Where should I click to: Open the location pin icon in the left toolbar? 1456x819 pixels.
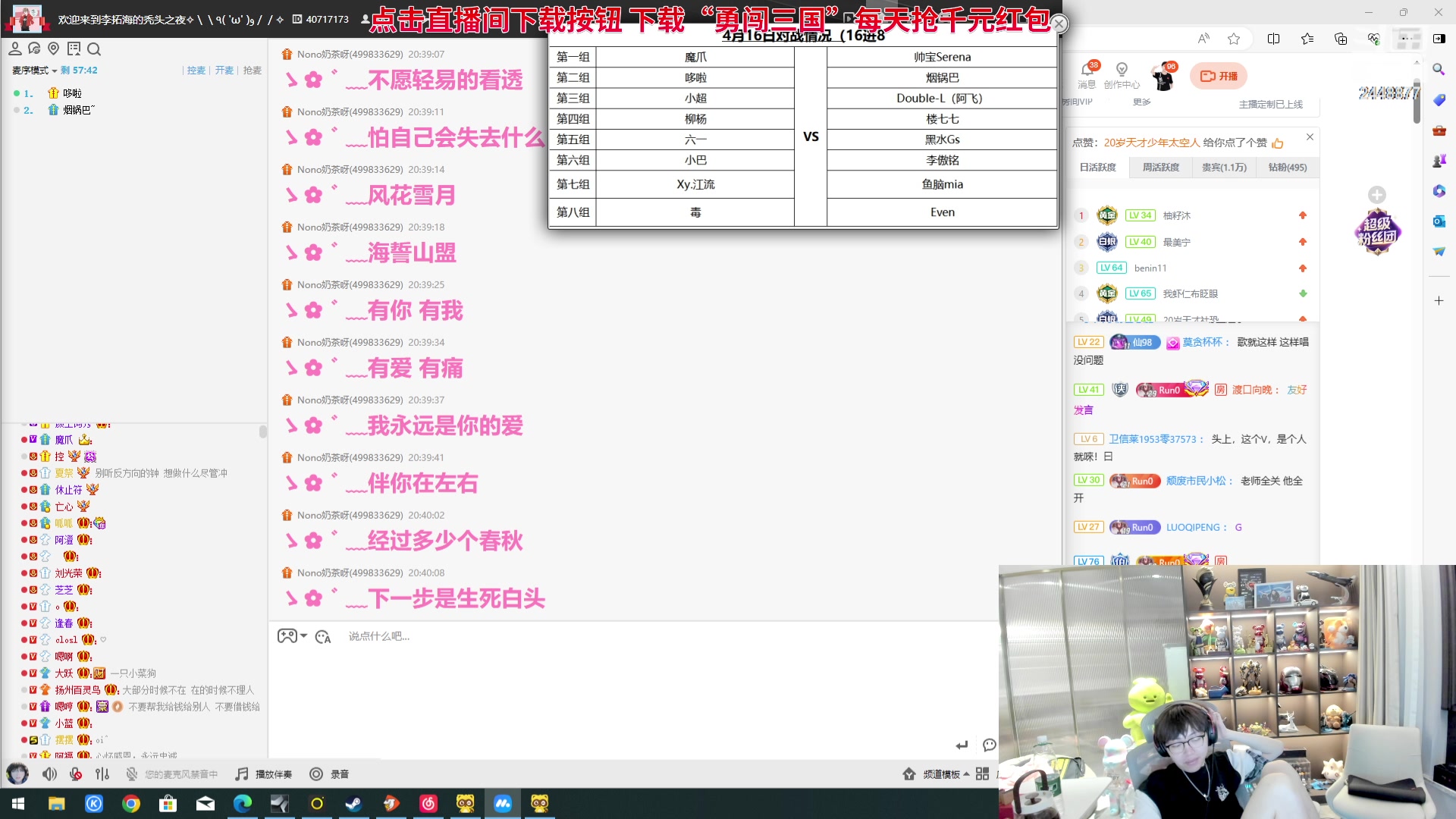pos(53,49)
